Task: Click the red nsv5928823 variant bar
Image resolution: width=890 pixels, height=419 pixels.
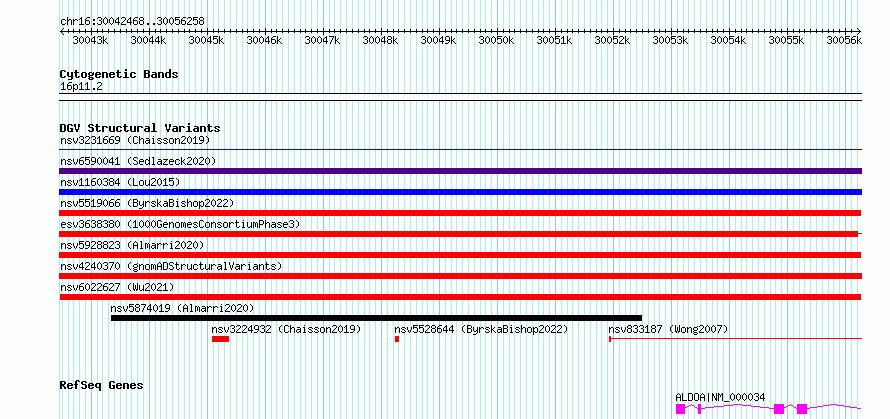Action: [x=460, y=255]
